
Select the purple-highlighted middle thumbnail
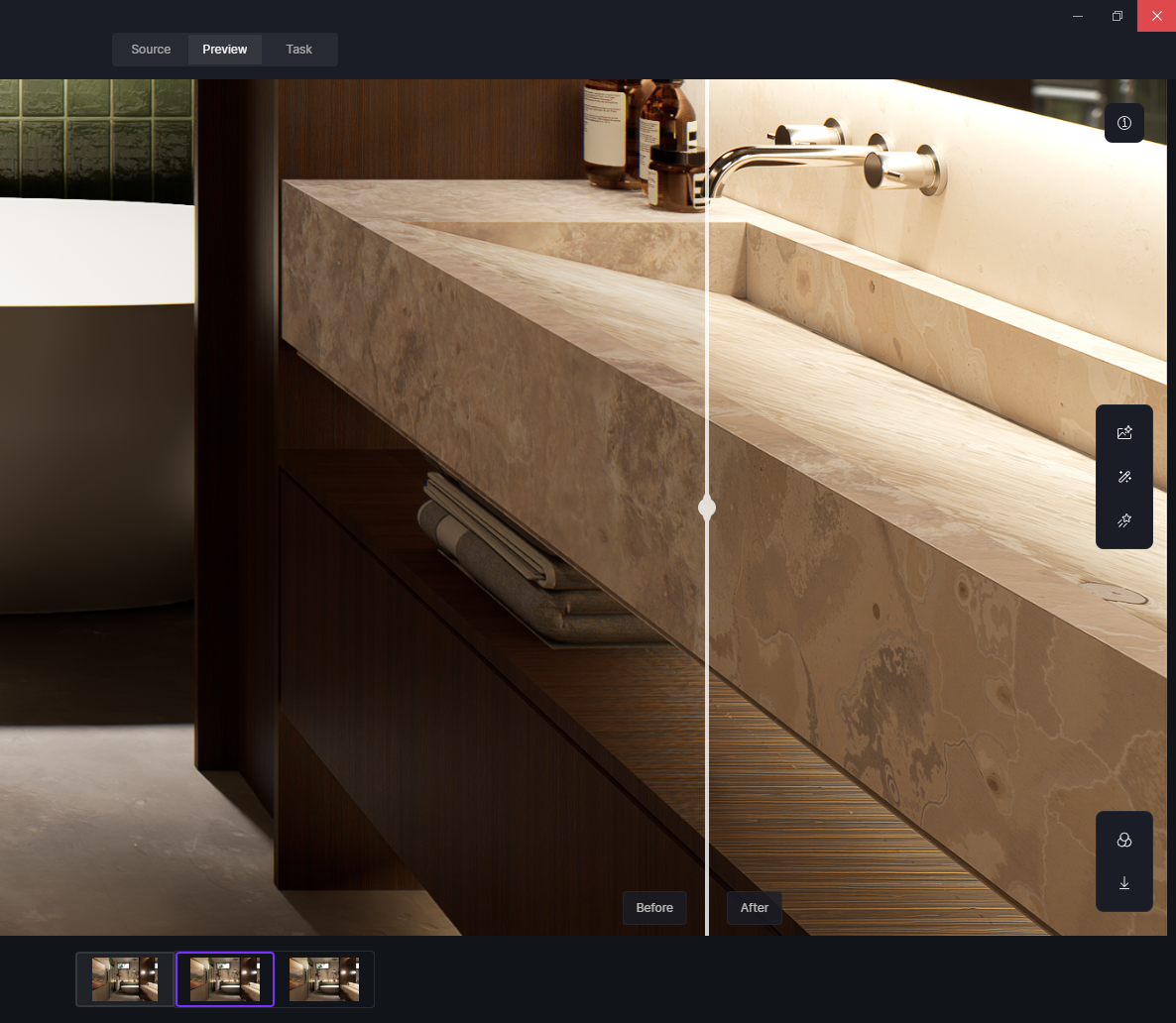point(225,979)
